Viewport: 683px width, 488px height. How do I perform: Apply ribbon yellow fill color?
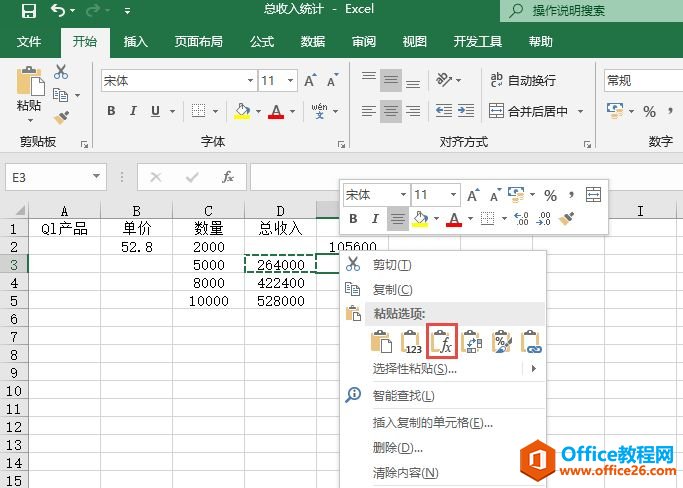coord(242,111)
